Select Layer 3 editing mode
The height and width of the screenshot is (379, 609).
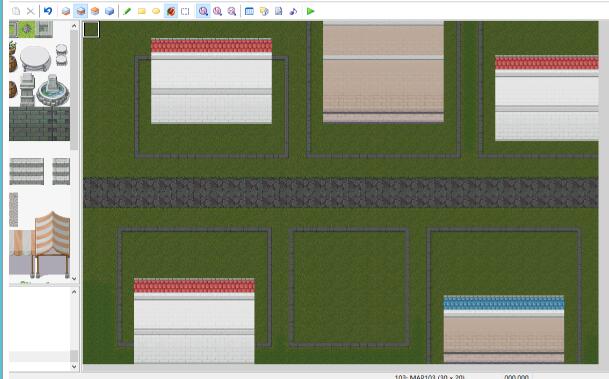point(95,11)
